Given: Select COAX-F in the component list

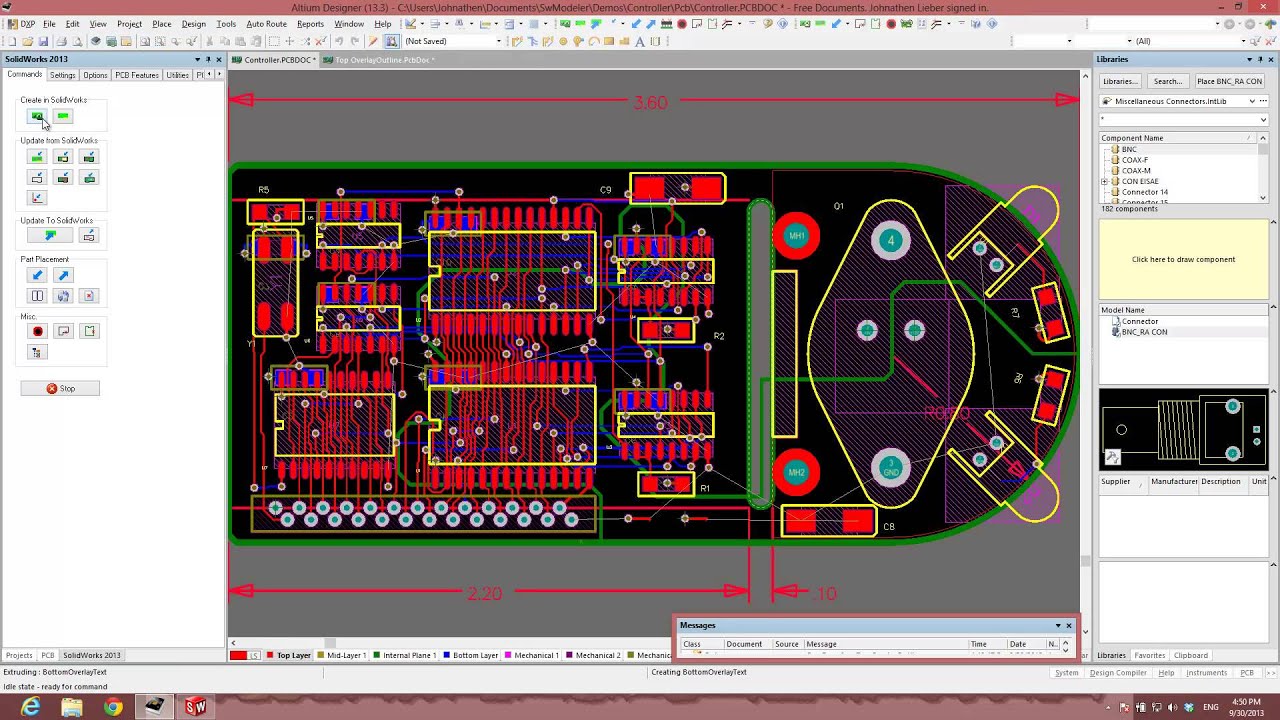Looking at the screenshot, I should pos(1134,160).
